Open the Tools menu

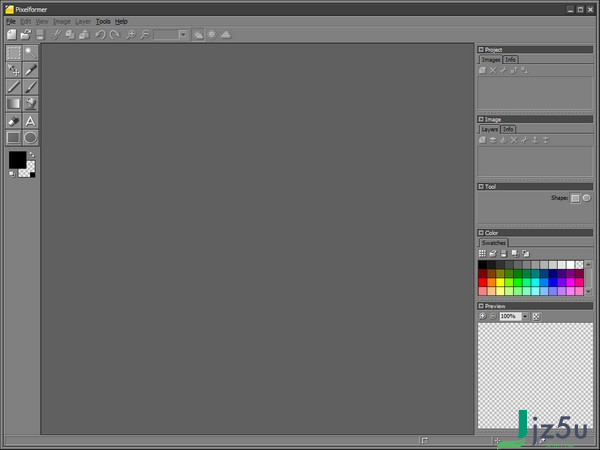(103, 21)
